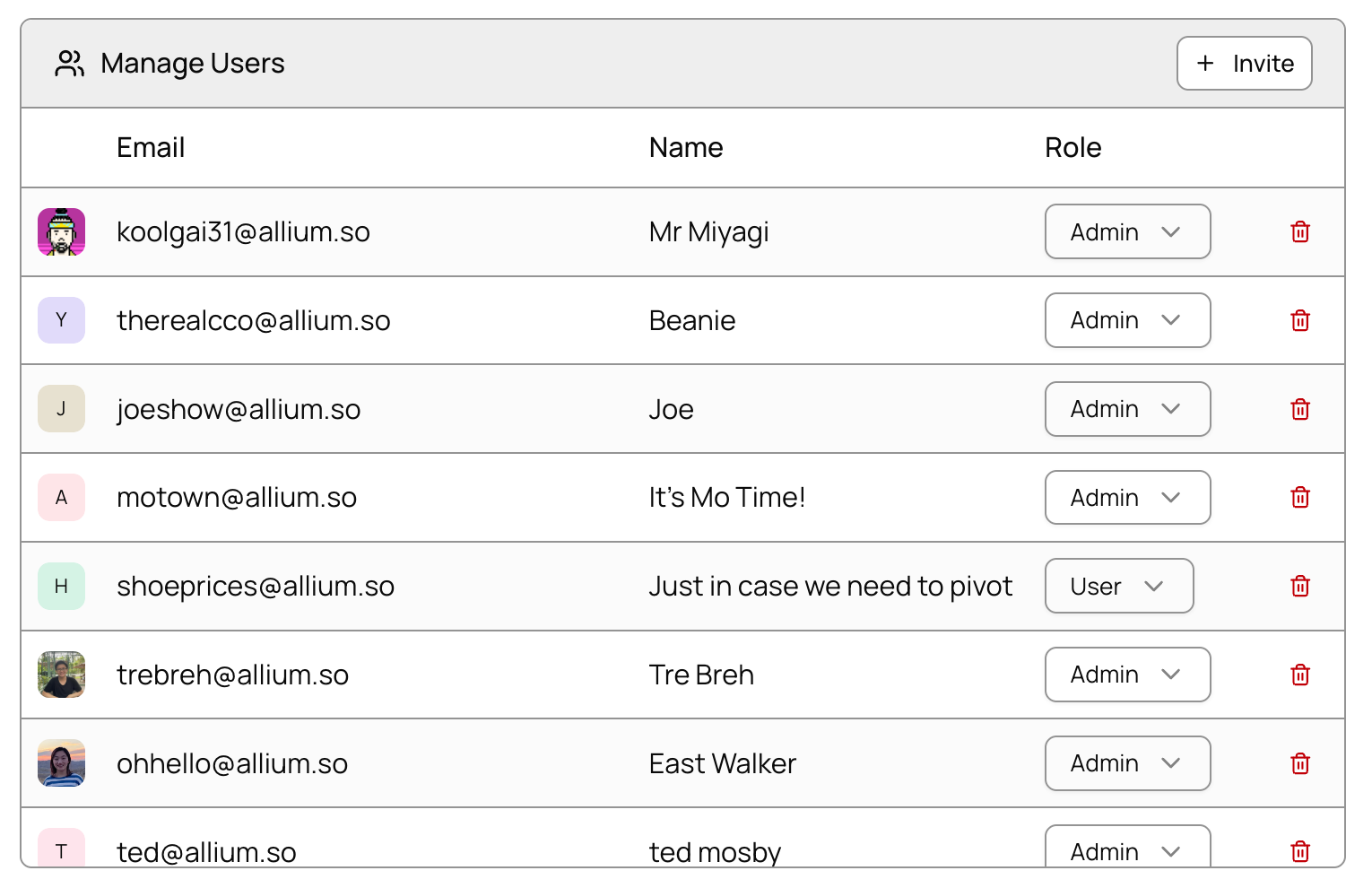Change Beanie's role via Admin dropdown
The image size is (1372, 888).
pyautogui.click(x=1127, y=320)
